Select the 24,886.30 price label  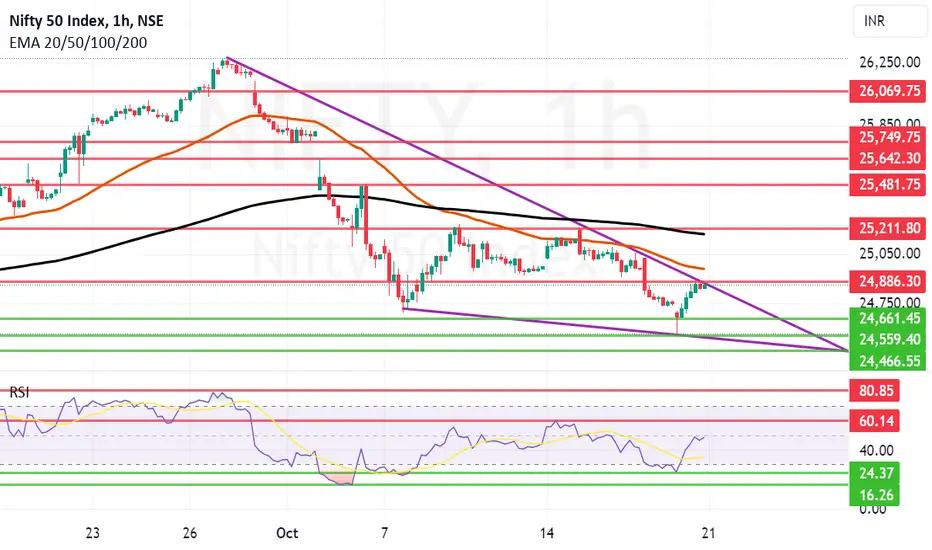pos(887,281)
